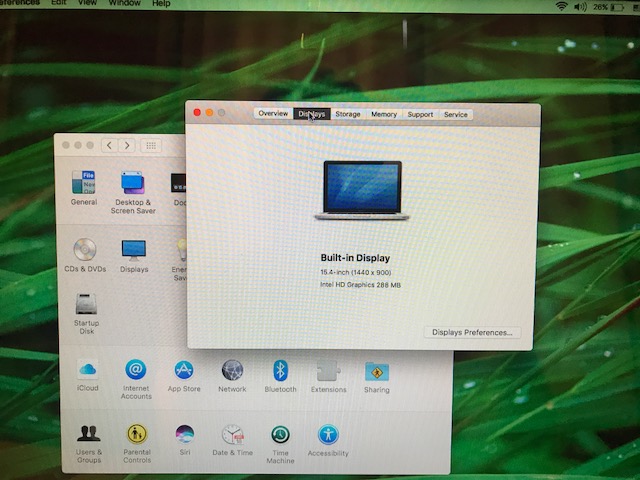Open iCloud preferences
640x480 pixels.
(87, 371)
